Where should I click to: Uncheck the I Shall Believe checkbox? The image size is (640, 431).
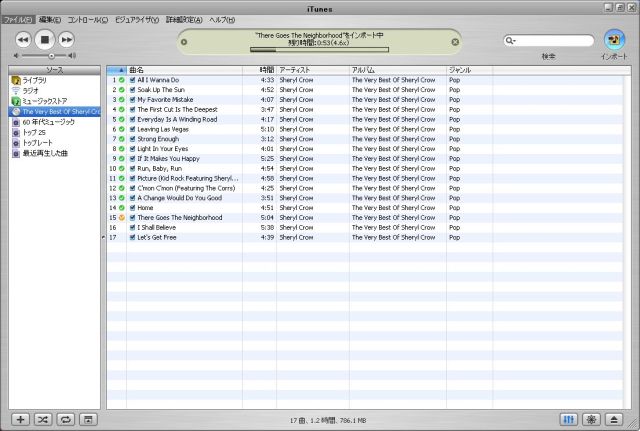132,228
